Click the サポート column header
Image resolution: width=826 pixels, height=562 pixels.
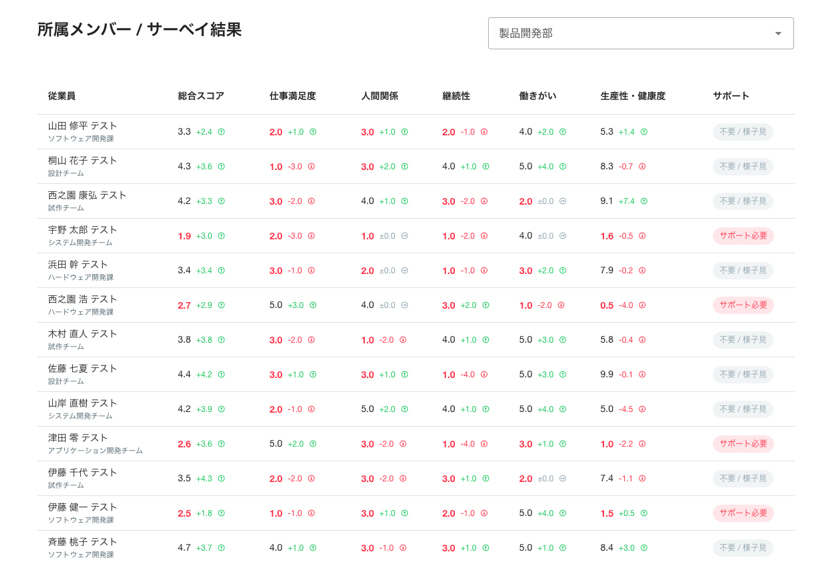tap(731, 96)
